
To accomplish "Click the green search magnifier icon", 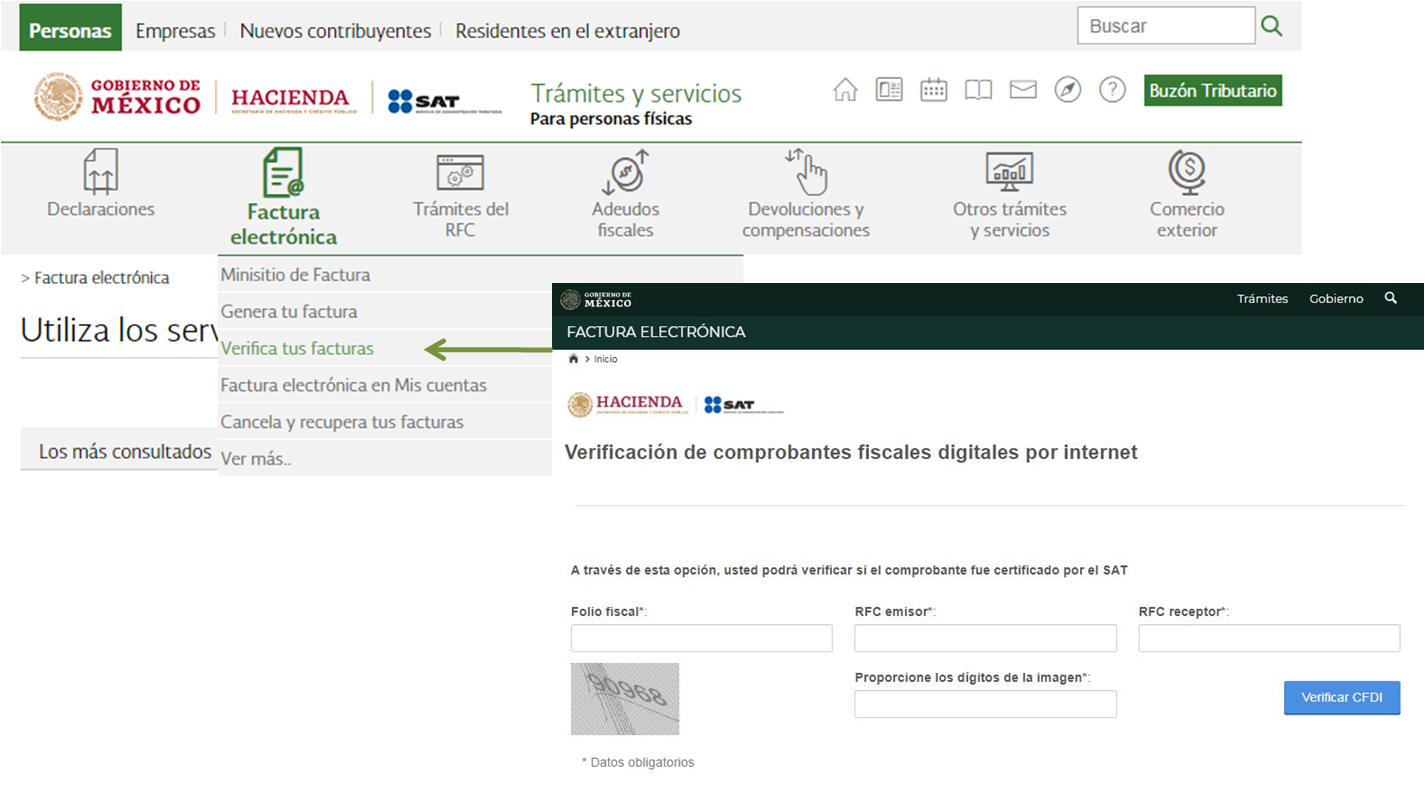I will point(1272,26).
